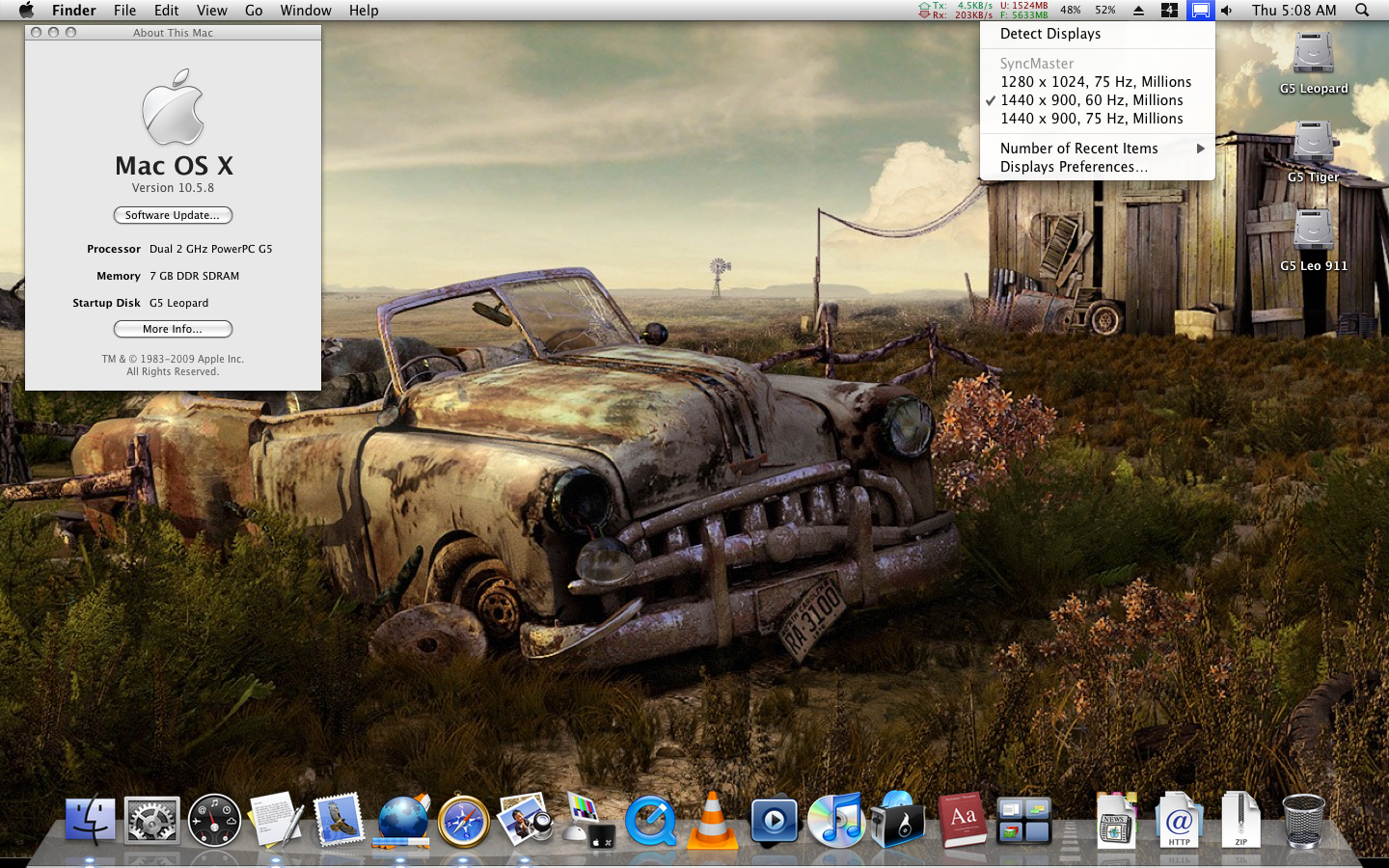Click the color bars app icon in Dock
Viewport: 1389px width, 868px height.
point(589,820)
